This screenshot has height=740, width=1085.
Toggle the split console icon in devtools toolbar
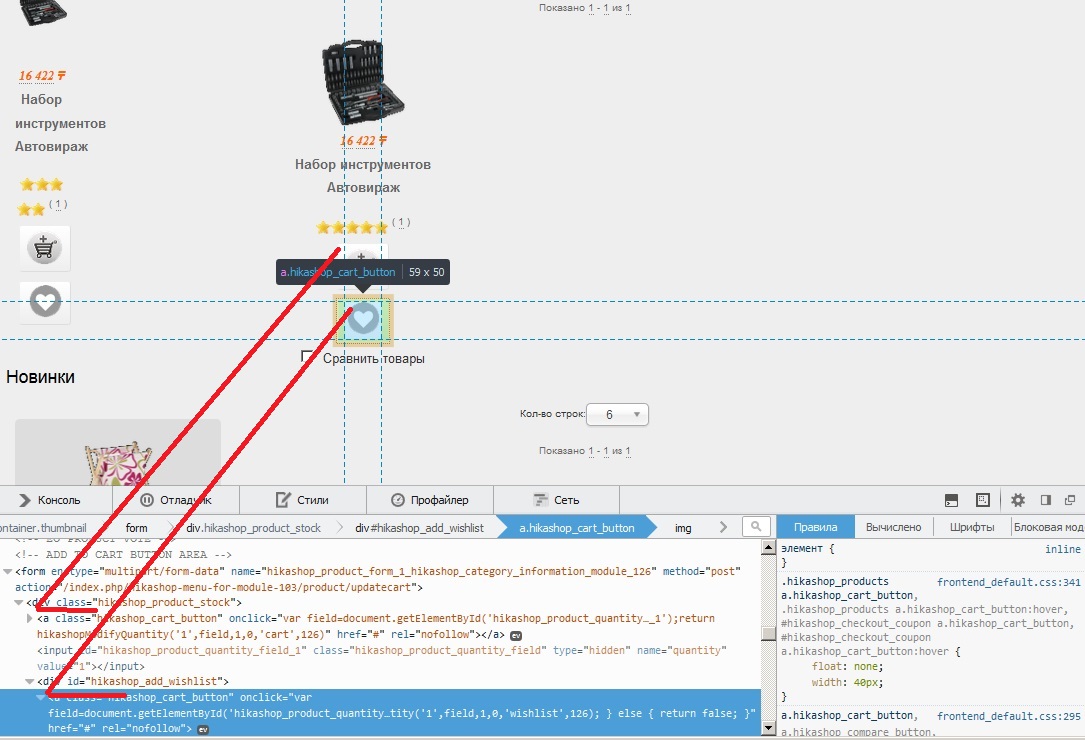point(951,500)
